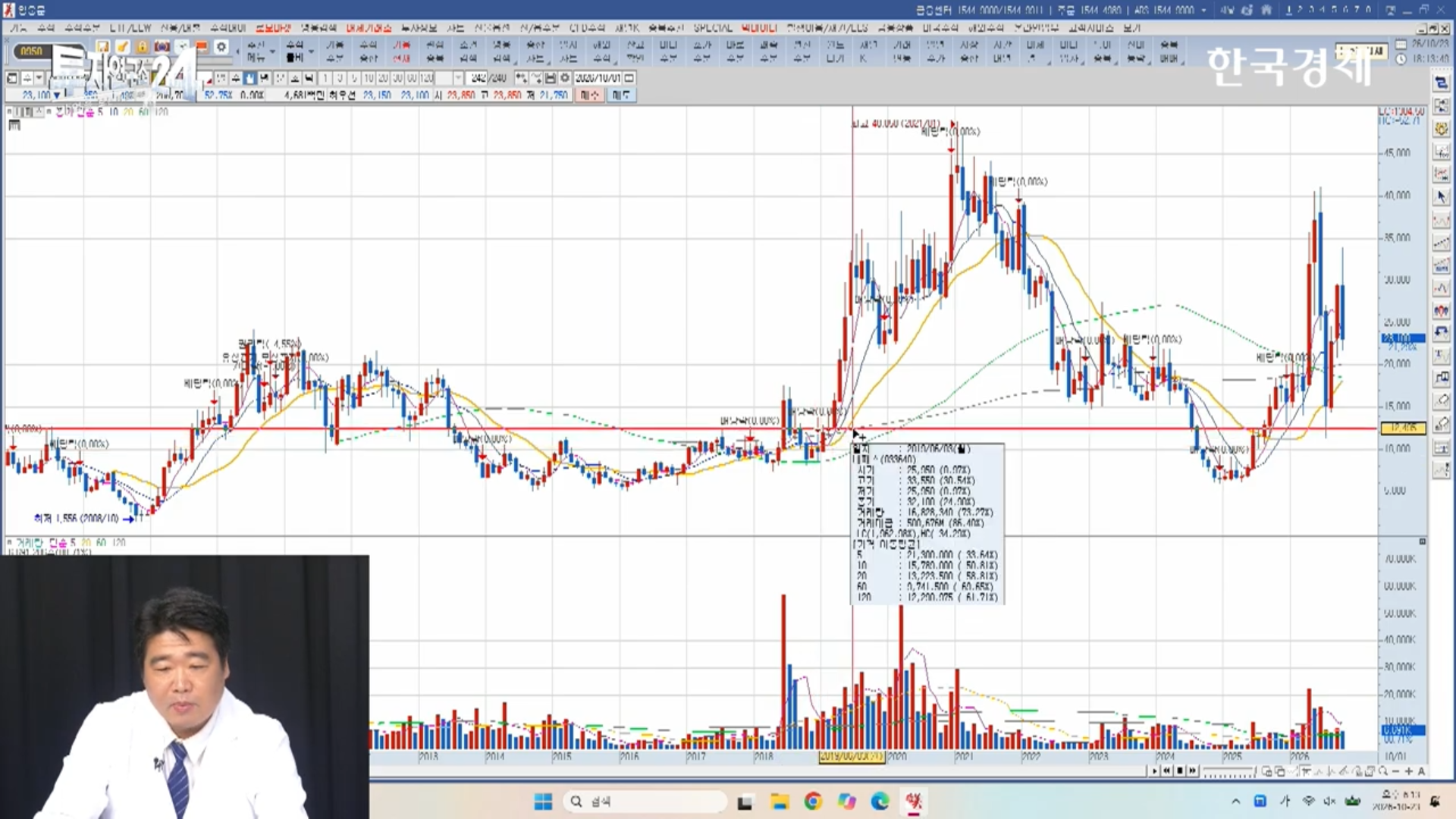Click the top blue icon in the right sidebar
1456x819 pixels.
[1441, 83]
